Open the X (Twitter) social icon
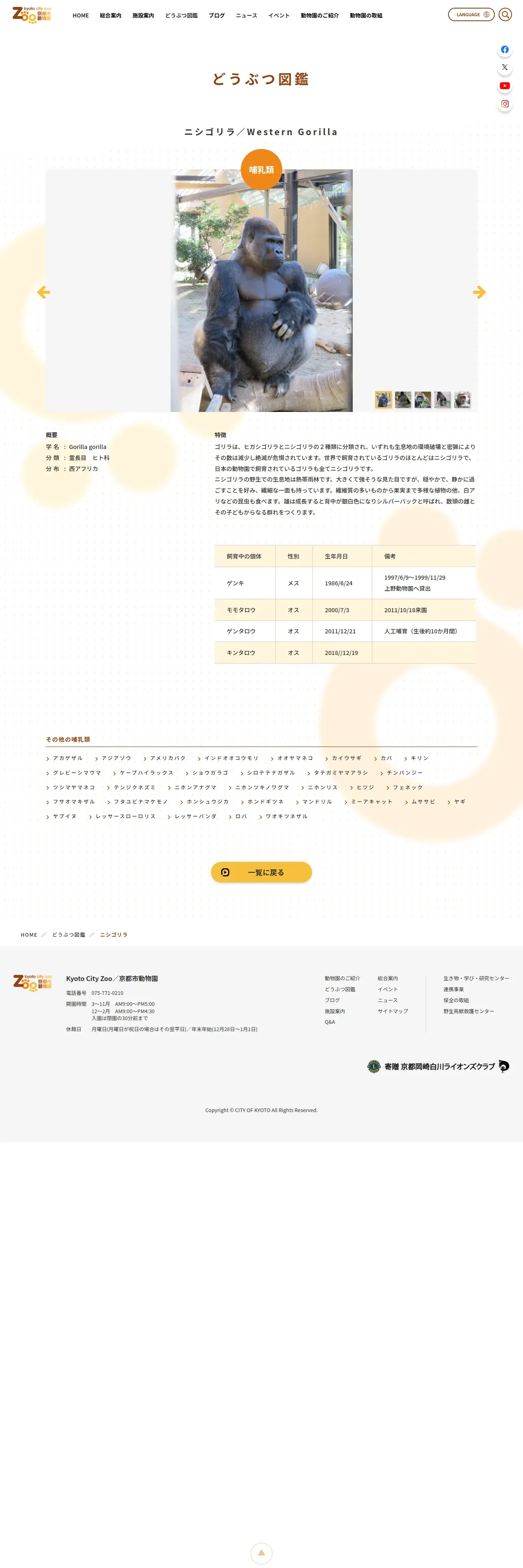The height and width of the screenshot is (1568, 523). 504,68
